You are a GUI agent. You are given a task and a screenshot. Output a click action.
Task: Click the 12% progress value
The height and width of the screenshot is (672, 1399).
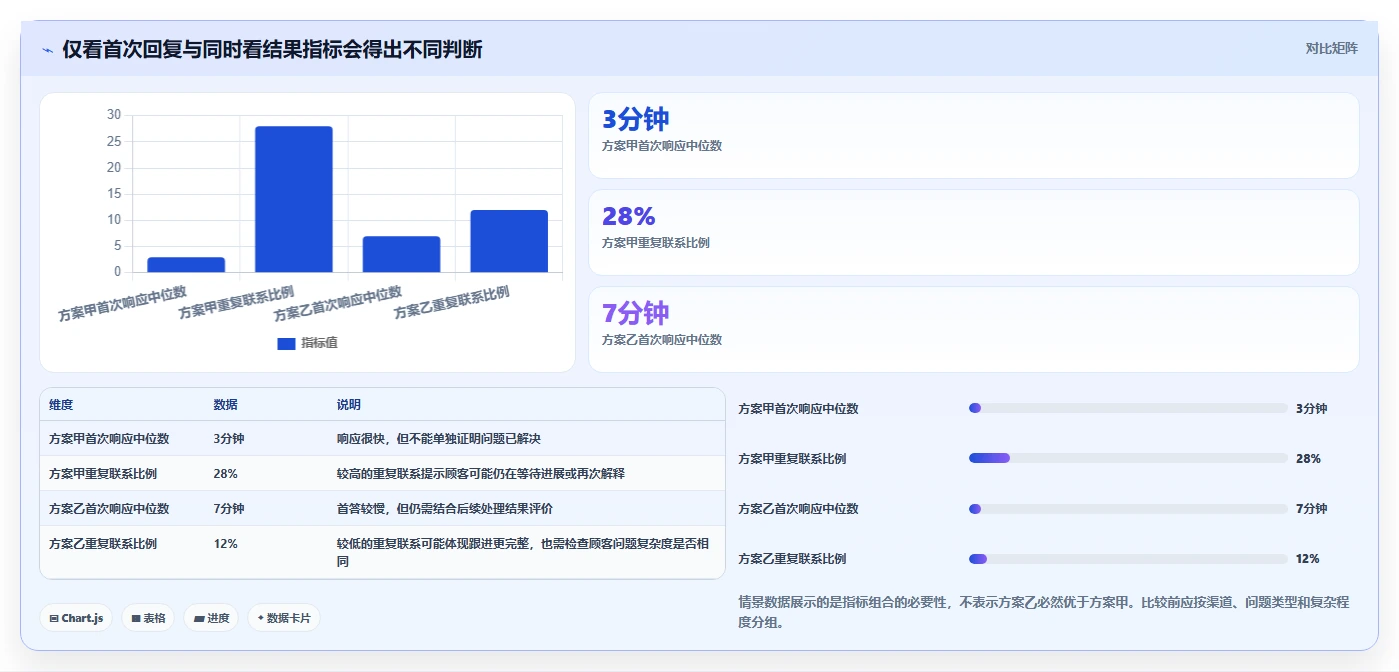click(x=1308, y=558)
